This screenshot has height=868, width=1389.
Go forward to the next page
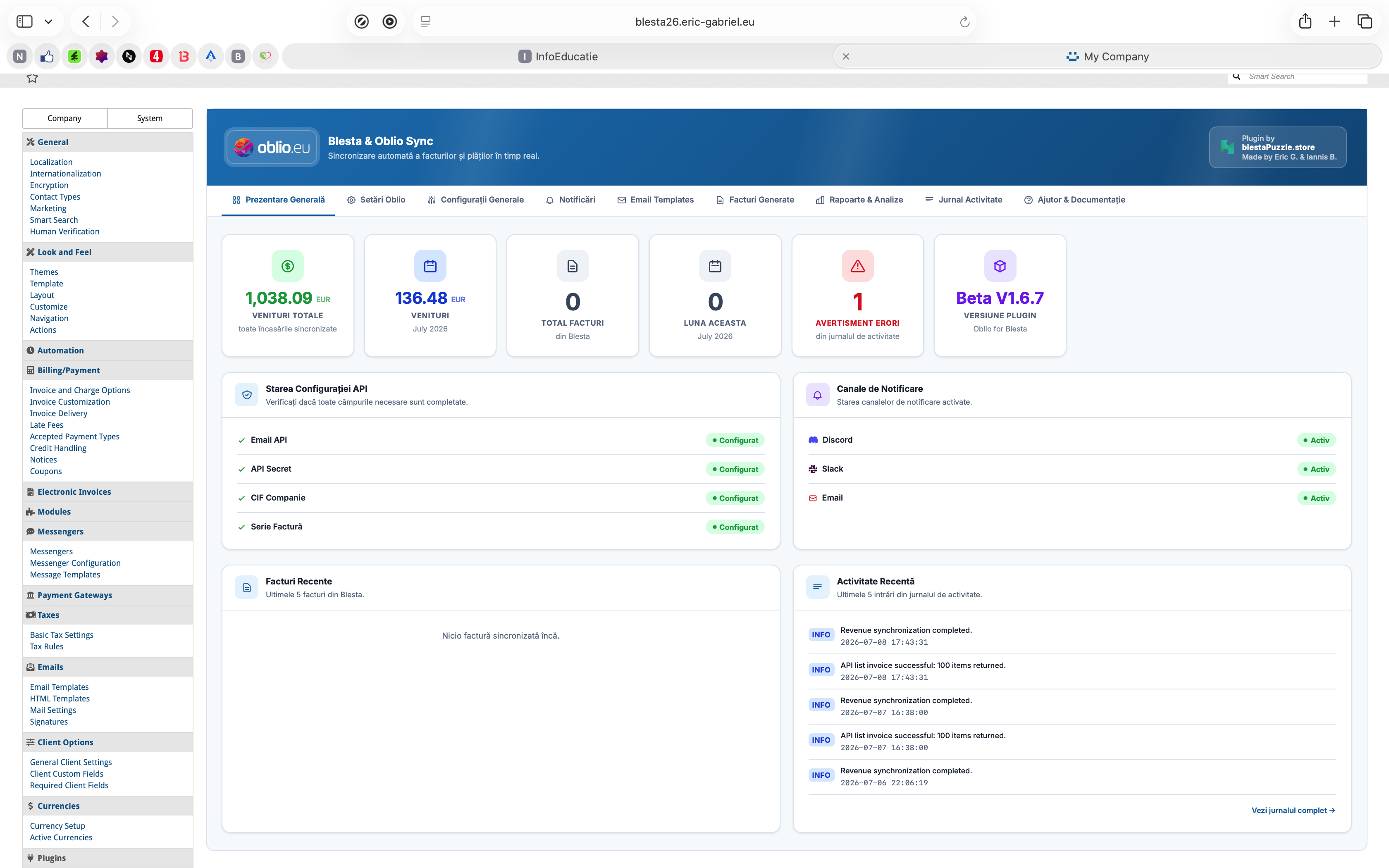(115, 22)
